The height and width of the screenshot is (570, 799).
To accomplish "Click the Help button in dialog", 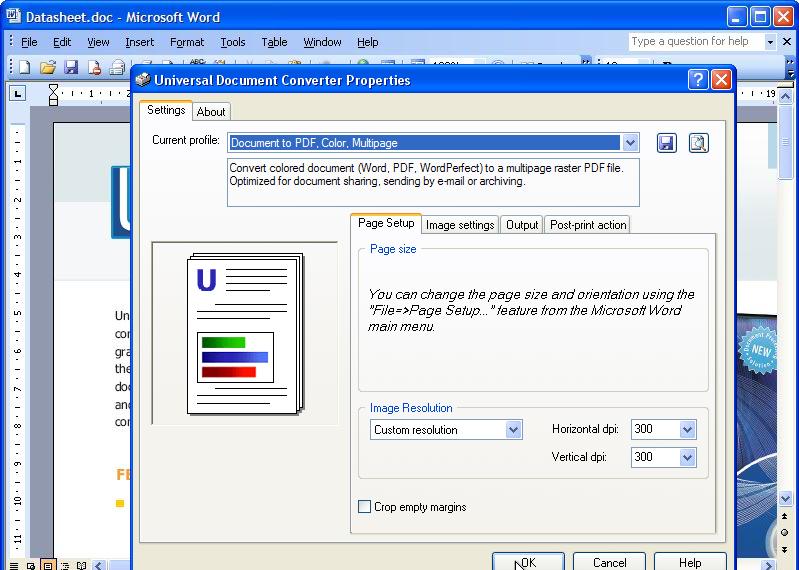I will pos(690,562).
